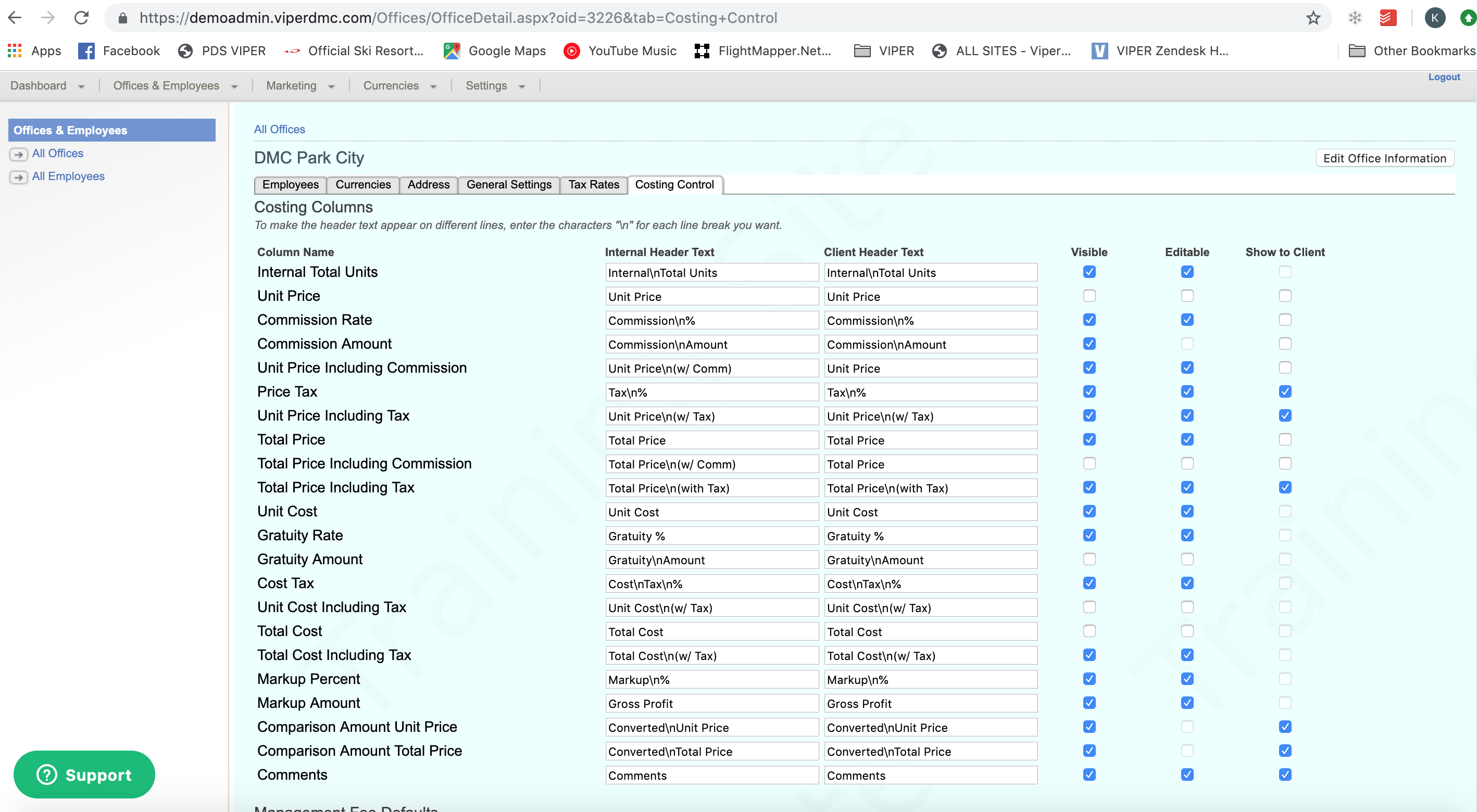This screenshot has height=812, width=1477.
Task: Click the browser forward arrow
Action: click(x=48, y=18)
